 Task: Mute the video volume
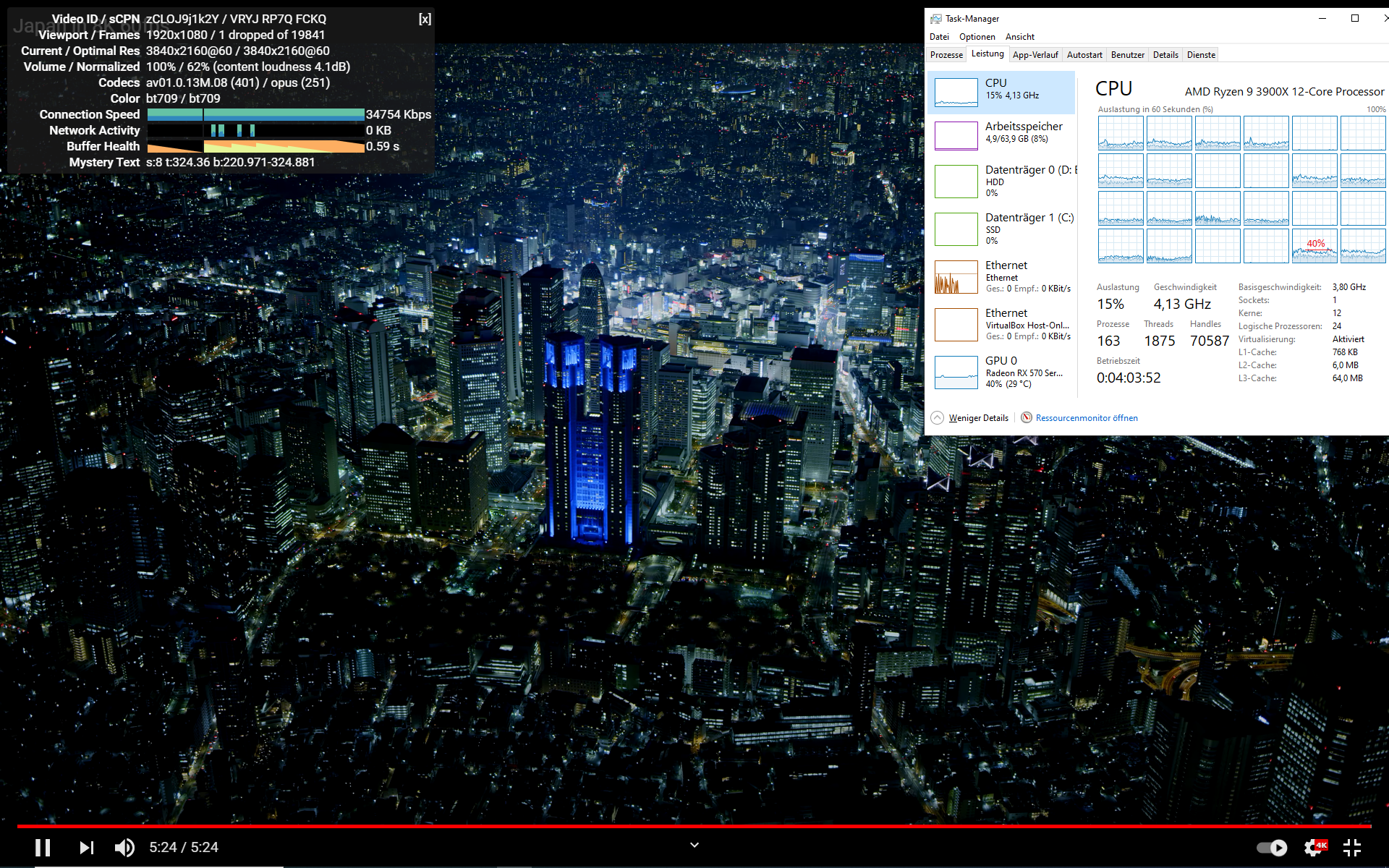click(x=124, y=847)
